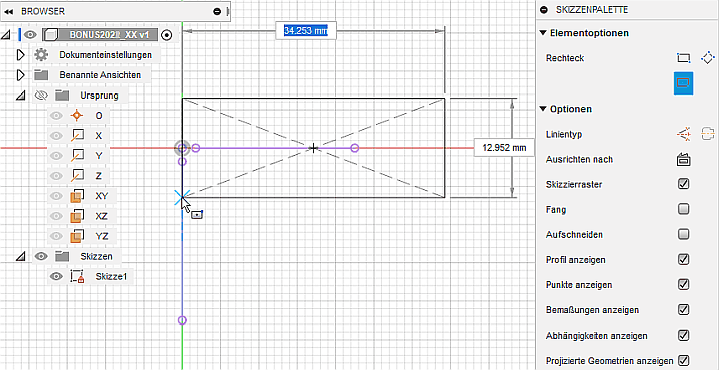
Task: Click the Dokumenteinstellungen gear icon
Action: (x=41, y=55)
